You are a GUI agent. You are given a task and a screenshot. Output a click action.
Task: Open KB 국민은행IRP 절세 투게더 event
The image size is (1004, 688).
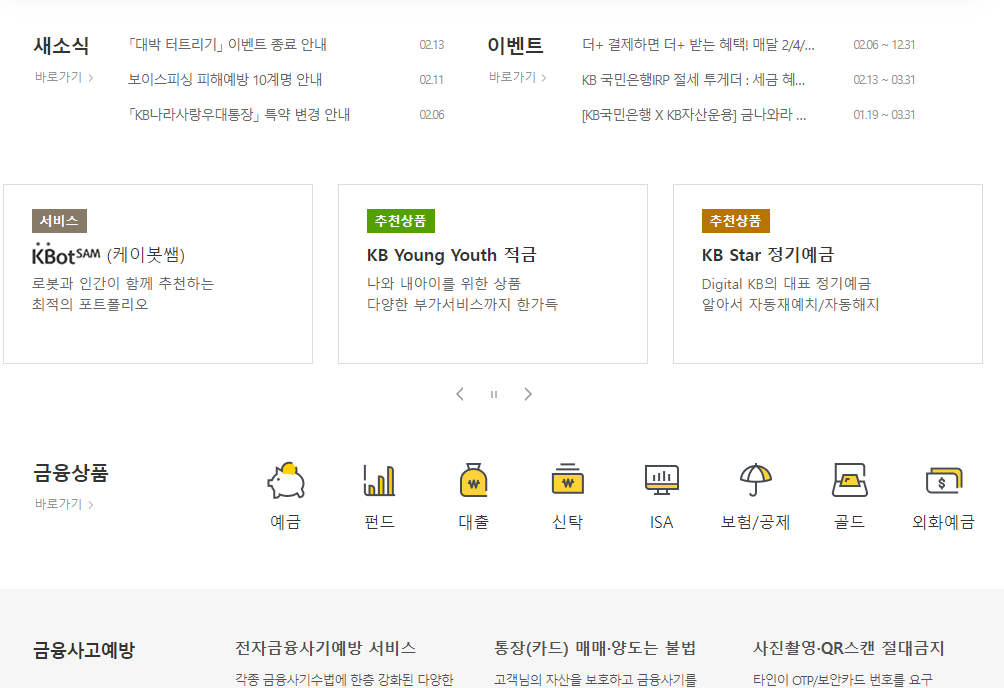click(x=693, y=79)
